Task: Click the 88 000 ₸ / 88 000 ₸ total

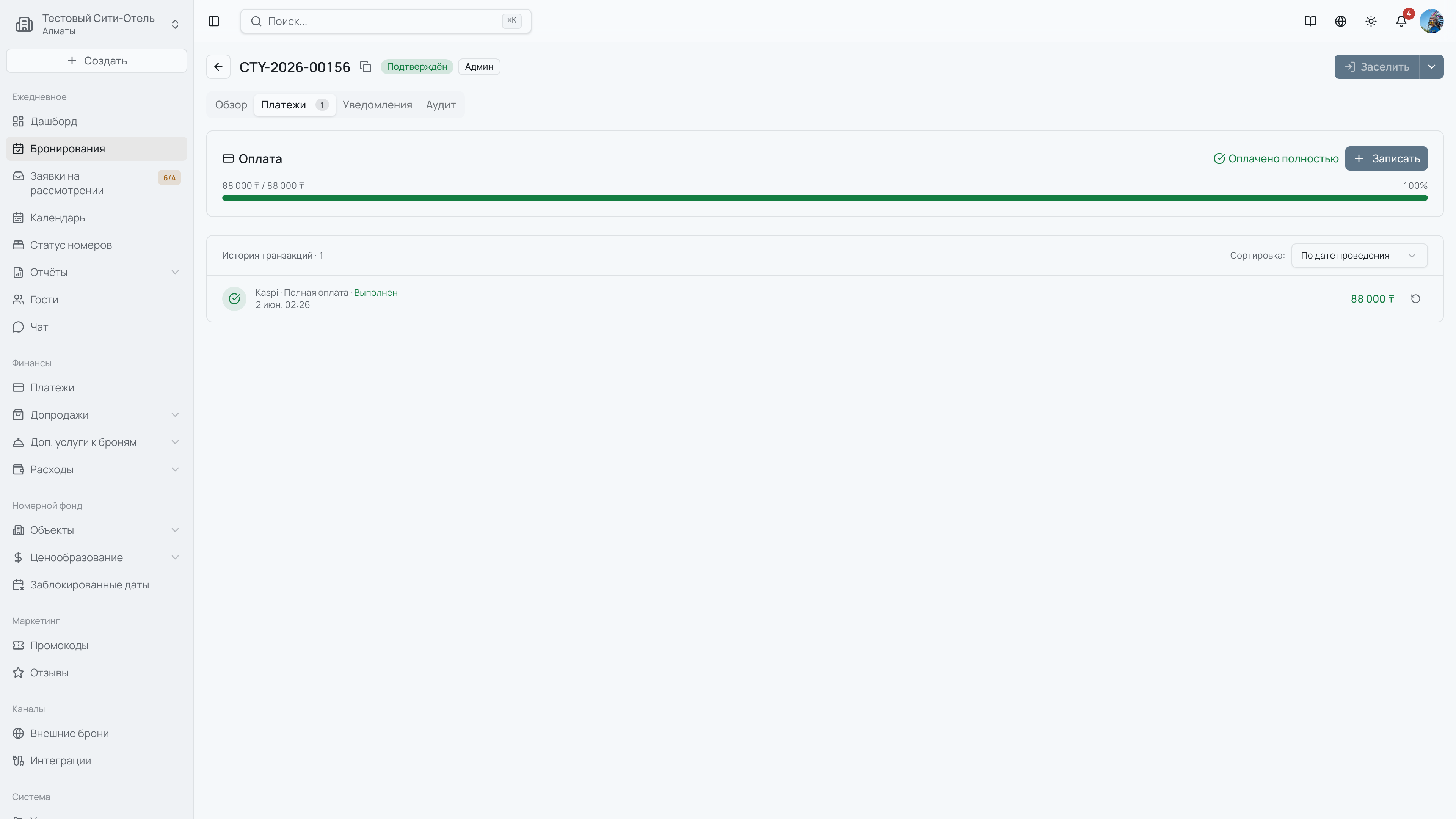Action: pyautogui.click(x=263, y=185)
